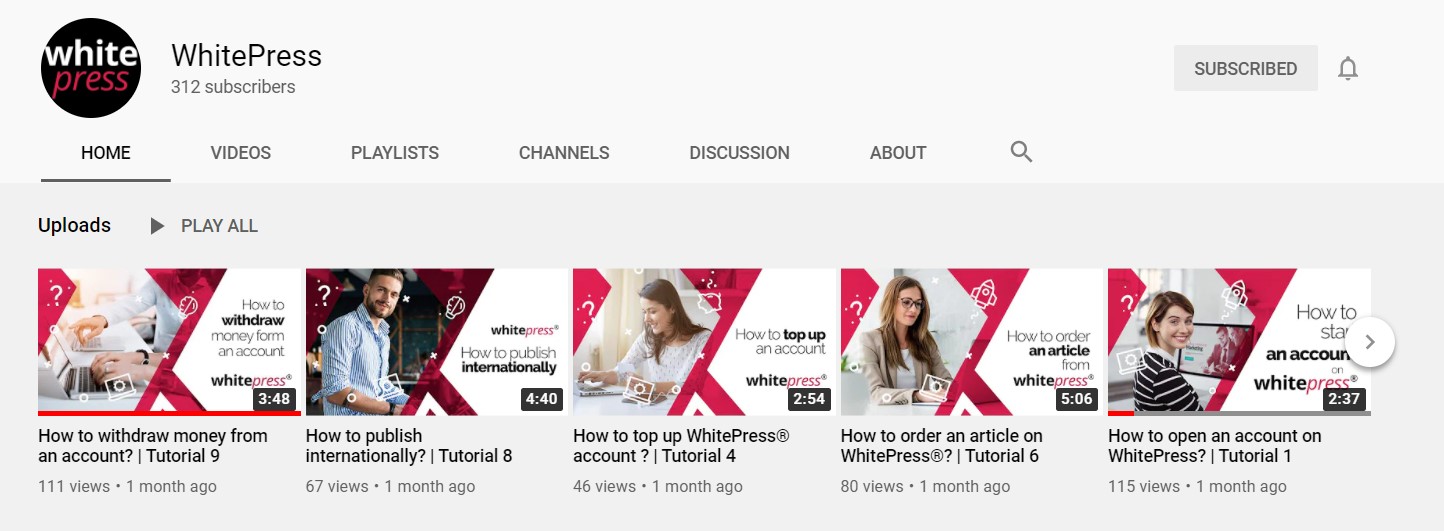Click title 'How to order an article on WhitePress®?'

coord(942,446)
